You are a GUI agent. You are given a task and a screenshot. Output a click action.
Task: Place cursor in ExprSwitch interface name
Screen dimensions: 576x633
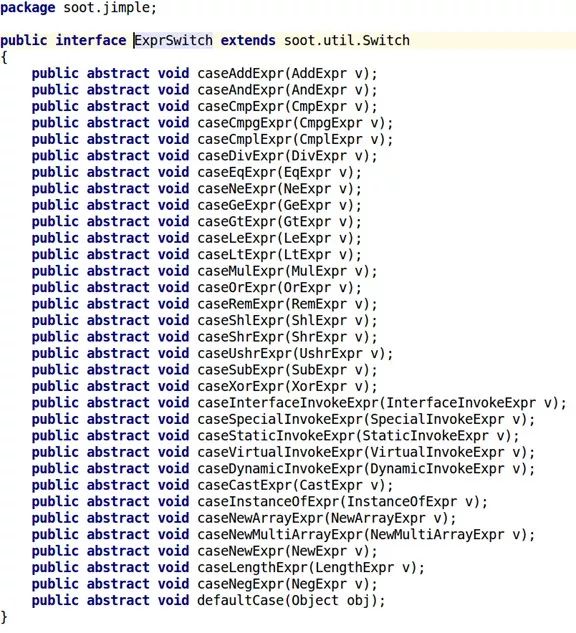pyautogui.click(x=174, y=40)
